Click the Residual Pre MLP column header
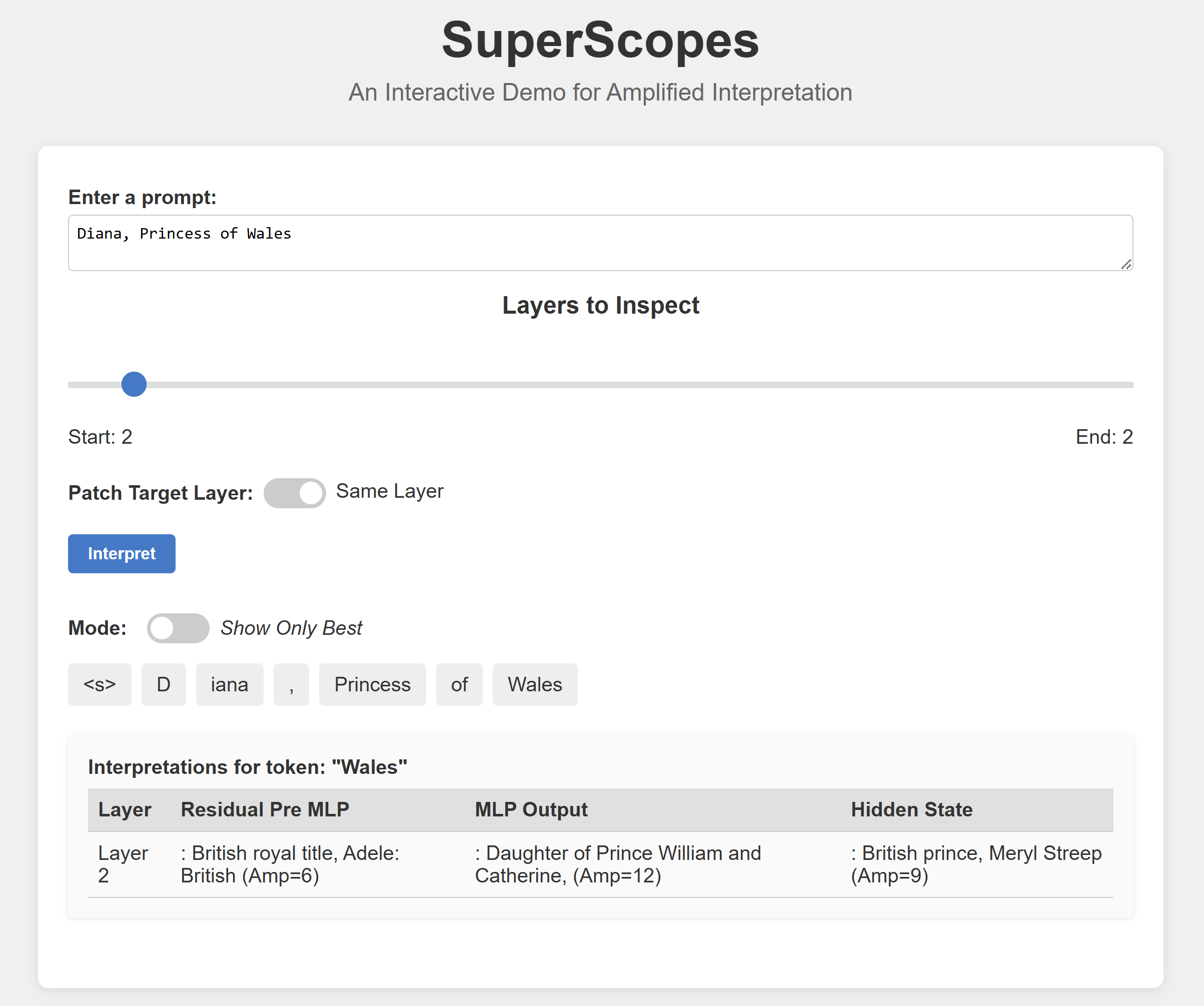The height and width of the screenshot is (1006, 1204). tap(265, 809)
